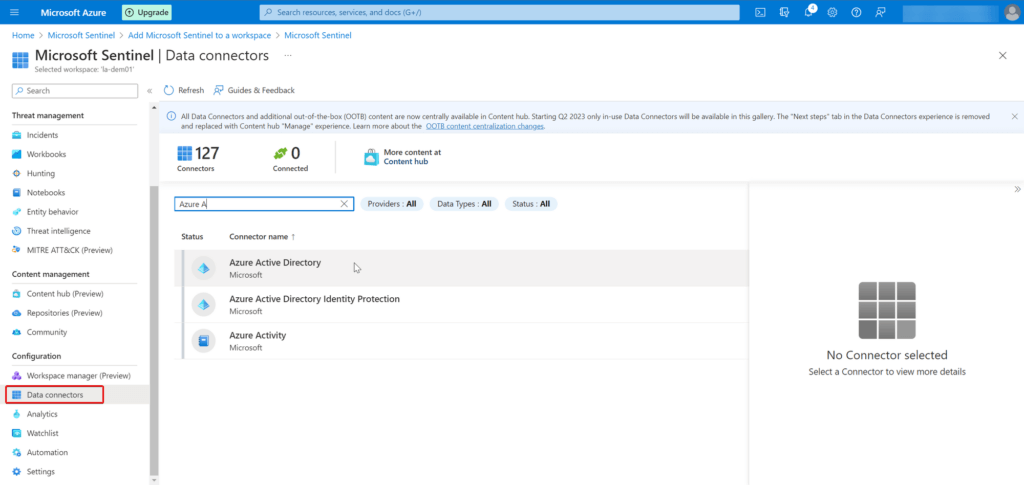Click the Content hub shopping bag icon
This screenshot has width=1024, height=485.
coord(371,157)
